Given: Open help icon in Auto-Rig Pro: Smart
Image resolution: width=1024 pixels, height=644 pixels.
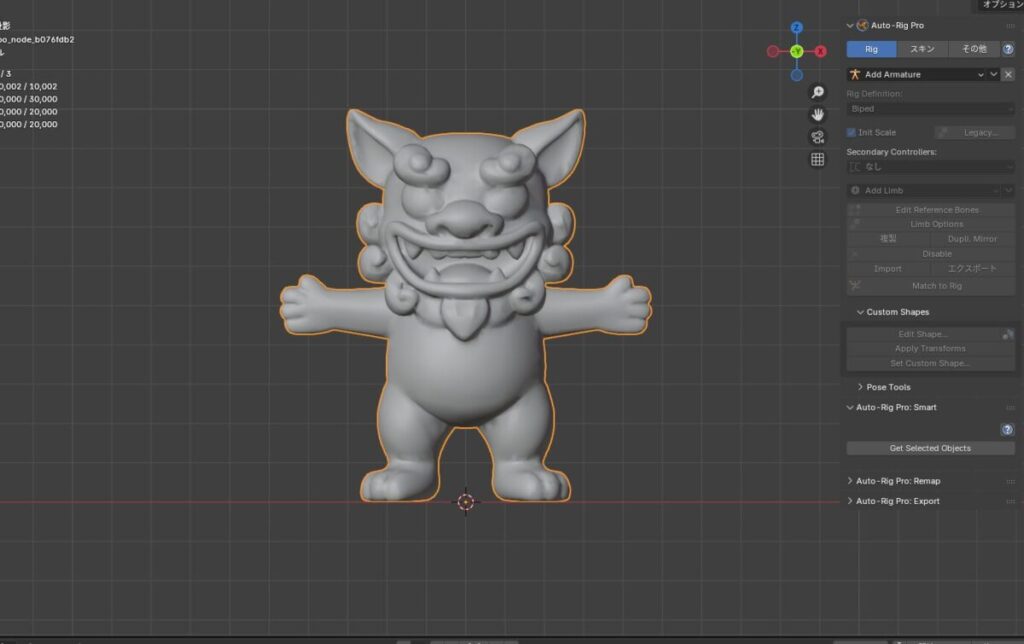Looking at the screenshot, I should tap(1008, 430).
